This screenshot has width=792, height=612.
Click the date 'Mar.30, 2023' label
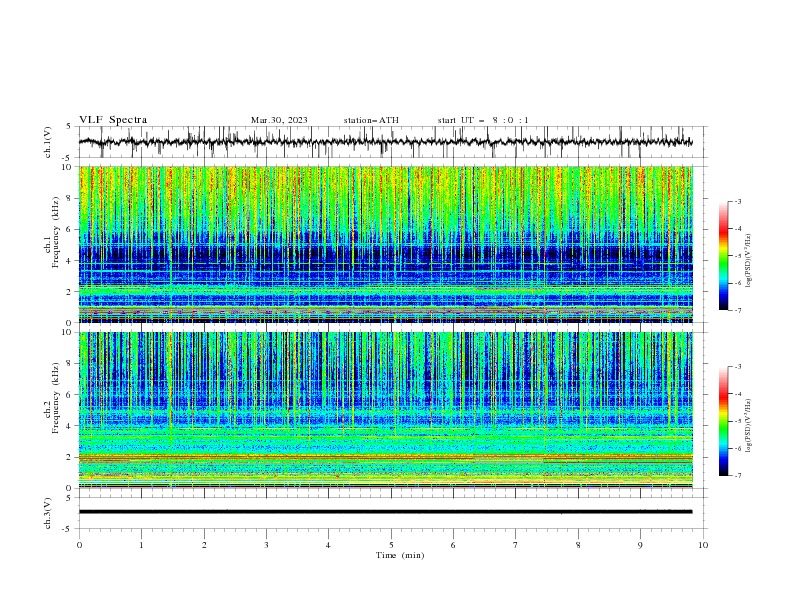[x=279, y=120]
